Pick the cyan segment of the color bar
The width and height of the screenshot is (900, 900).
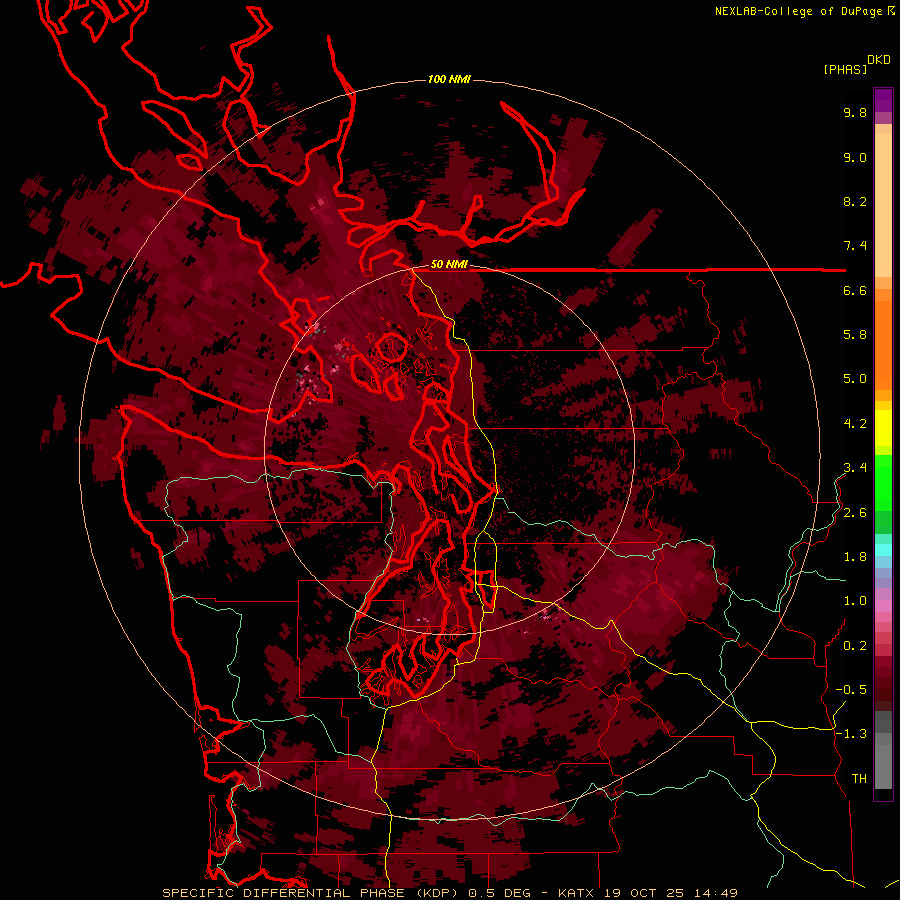coord(883,550)
